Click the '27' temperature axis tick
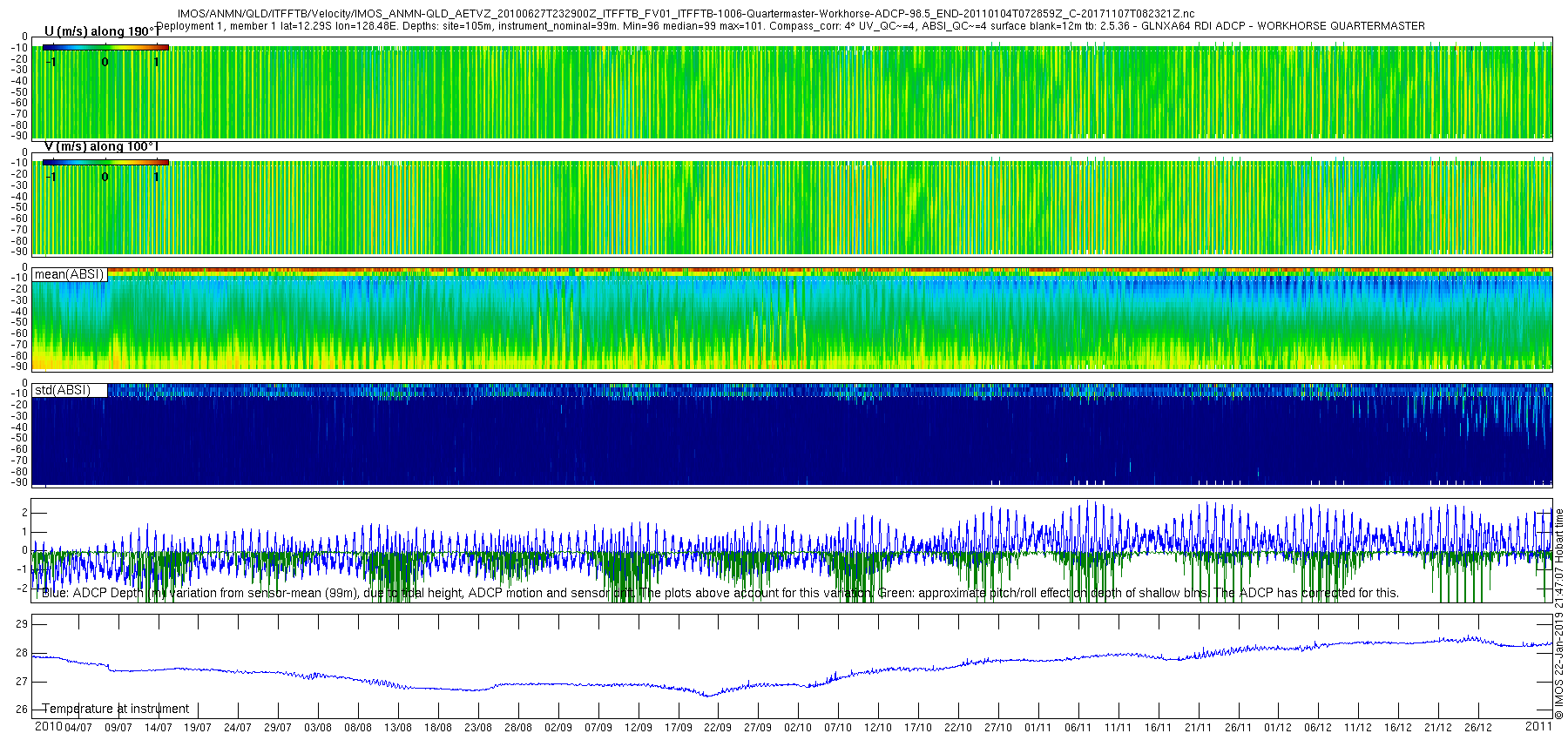 coord(22,682)
